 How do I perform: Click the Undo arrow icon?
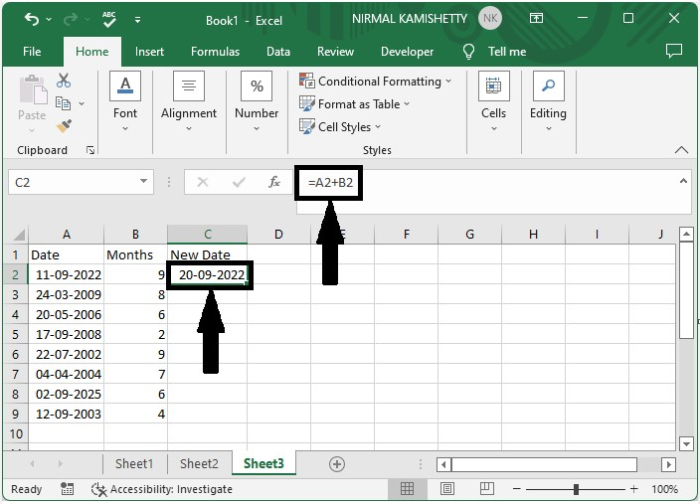(x=32, y=19)
